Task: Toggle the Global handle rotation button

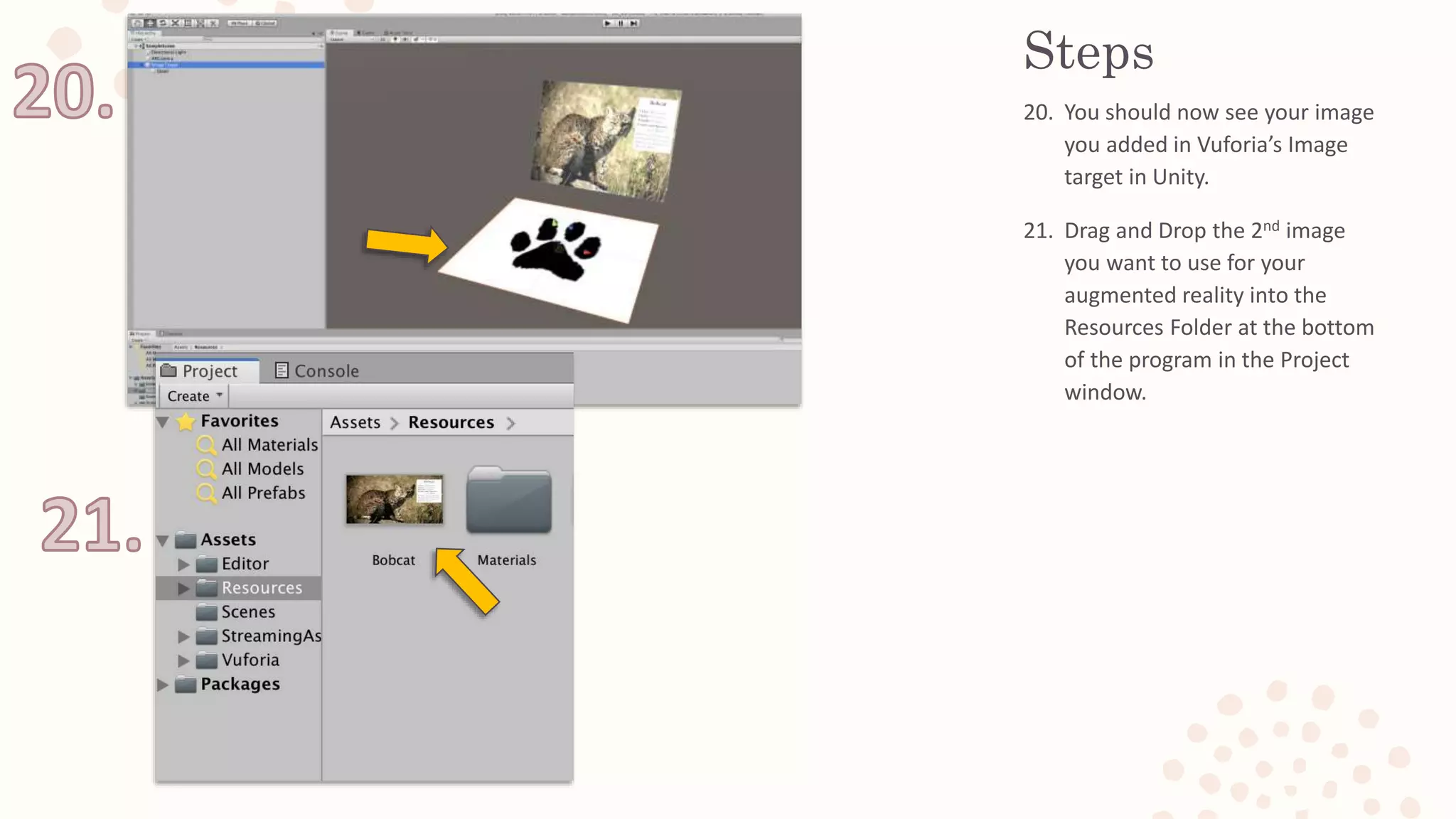Action: click(x=264, y=23)
